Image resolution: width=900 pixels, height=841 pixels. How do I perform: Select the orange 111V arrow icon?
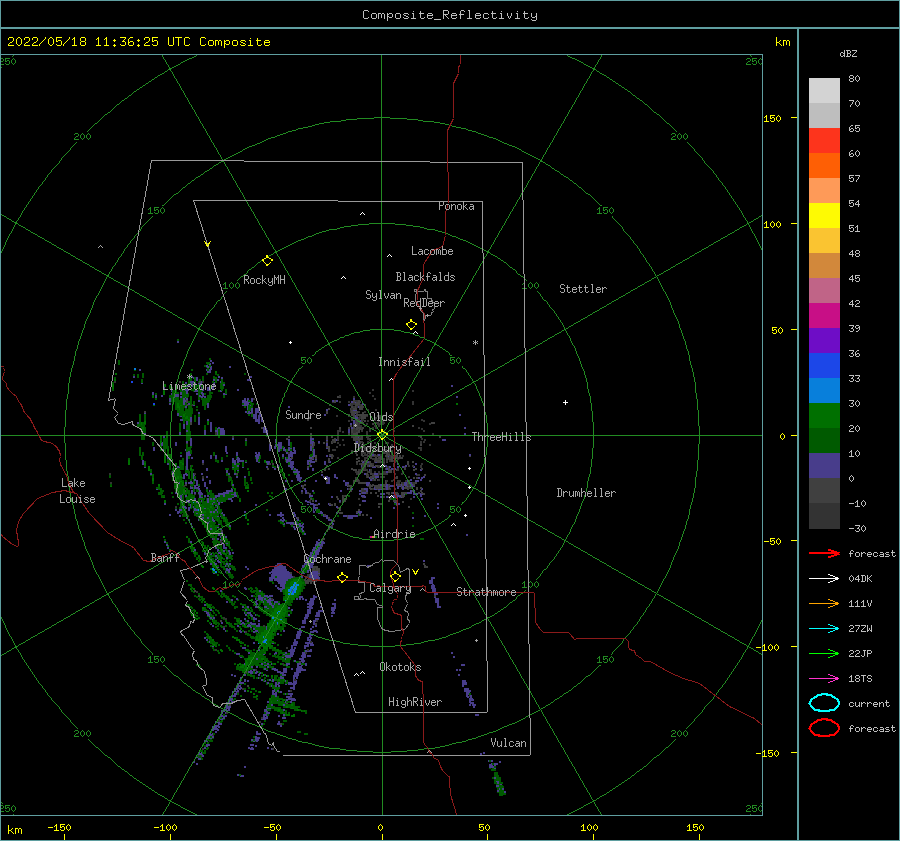pos(824,603)
